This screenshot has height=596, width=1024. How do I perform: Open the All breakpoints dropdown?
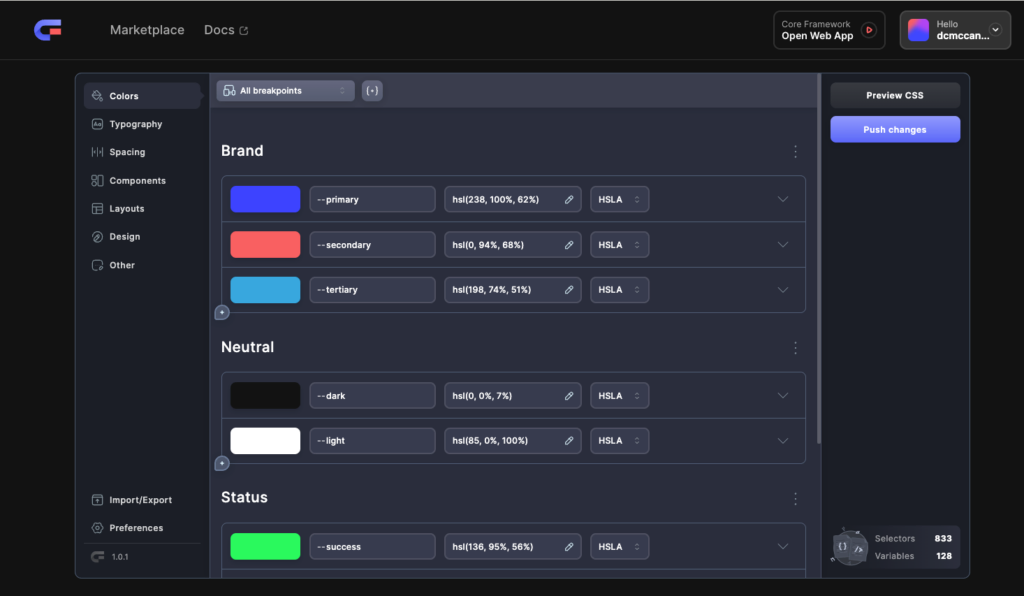click(283, 90)
